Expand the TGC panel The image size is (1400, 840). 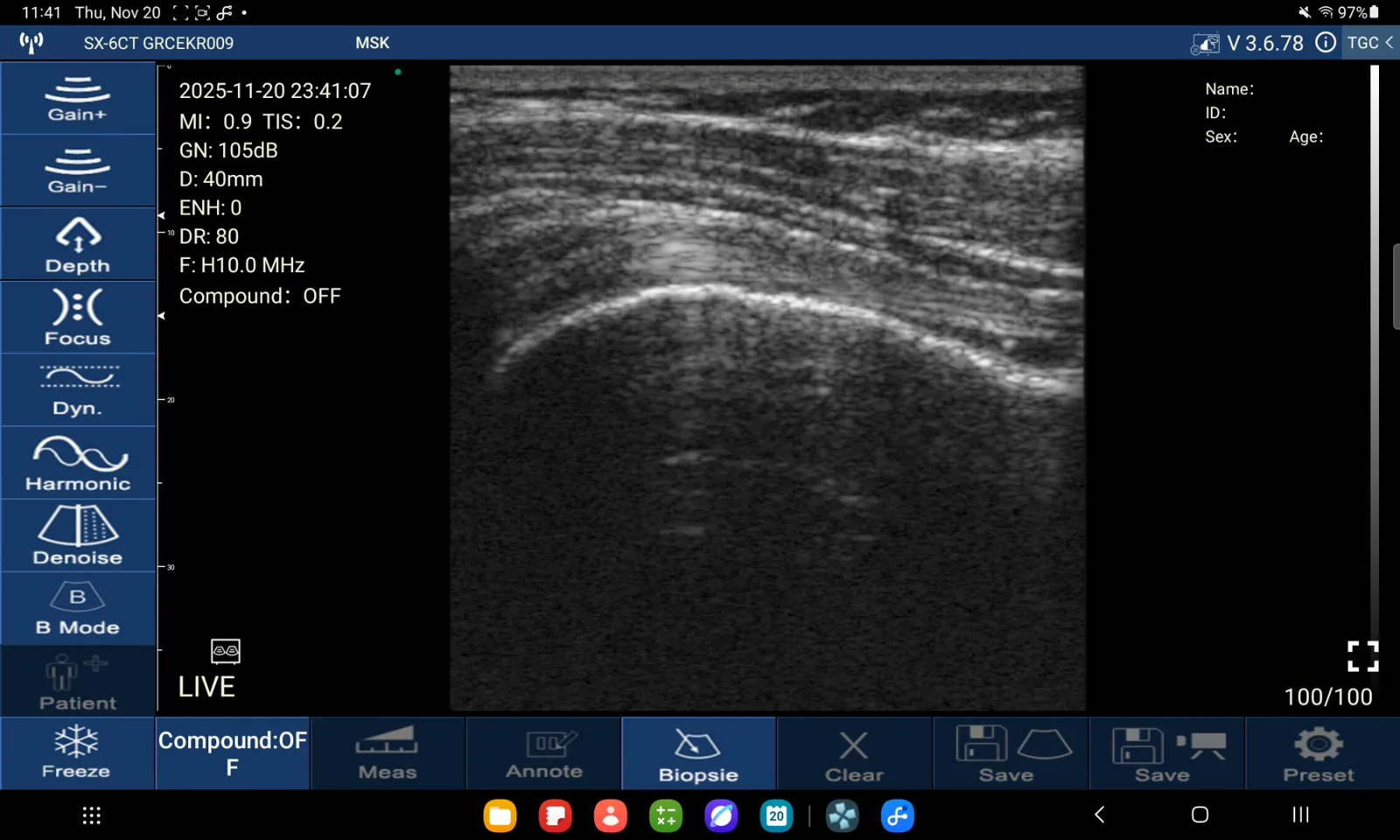coord(1371,43)
